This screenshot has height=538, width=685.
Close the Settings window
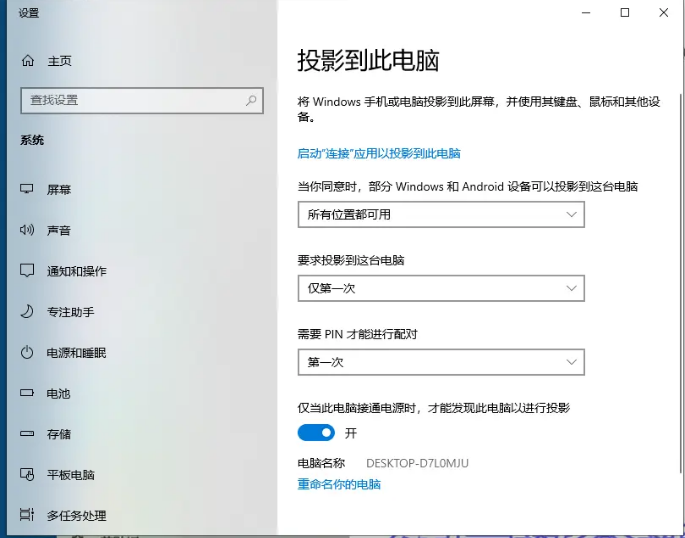tap(664, 13)
